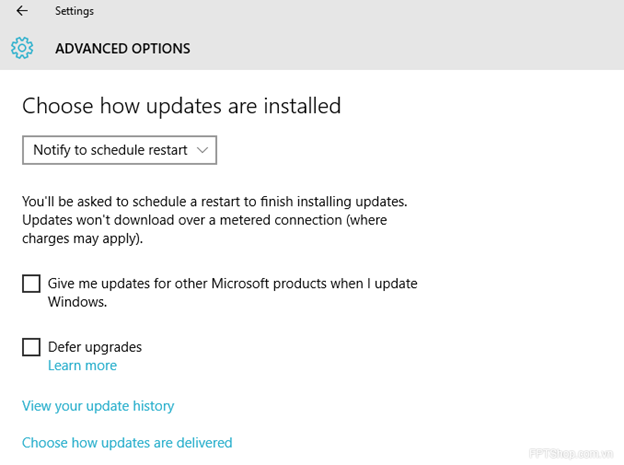Image resolution: width=624 pixels, height=465 pixels.
Task: Click empty area of the grey header bar
Action: point(398,35)
